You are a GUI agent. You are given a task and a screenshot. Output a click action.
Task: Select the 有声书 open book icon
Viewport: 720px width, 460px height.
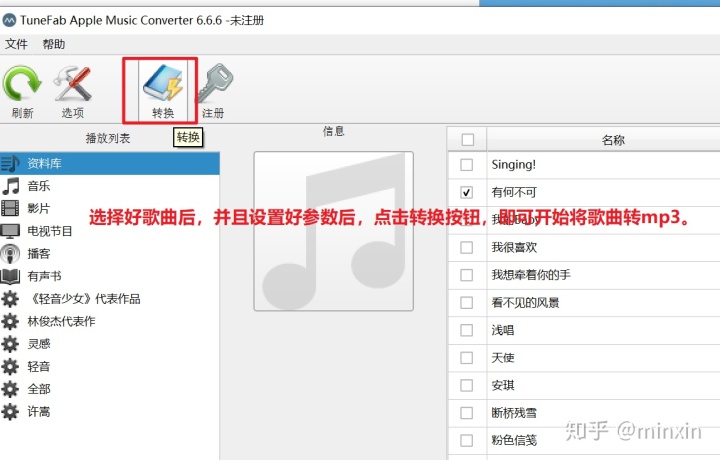point(10,276)
